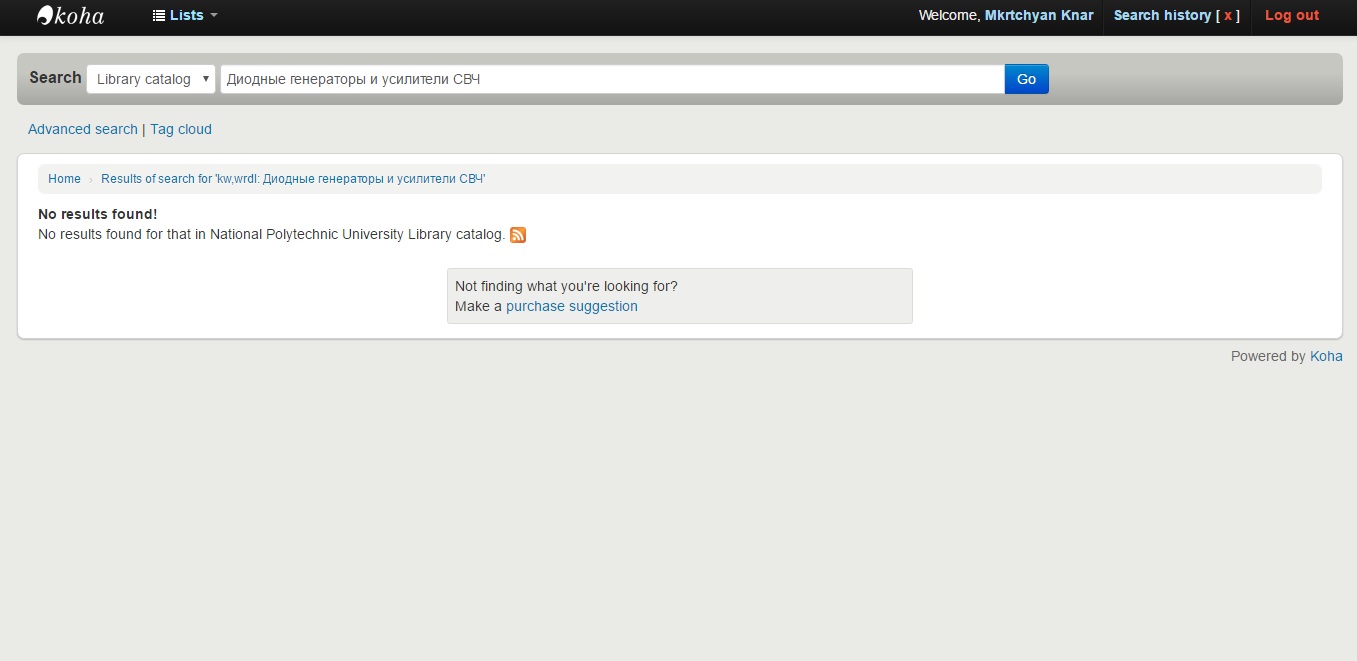The height and width of the screenshot is (661, 1357).
Task: Open the Mkrtchyan Knar user account page
Action: tap(1038, 16)
